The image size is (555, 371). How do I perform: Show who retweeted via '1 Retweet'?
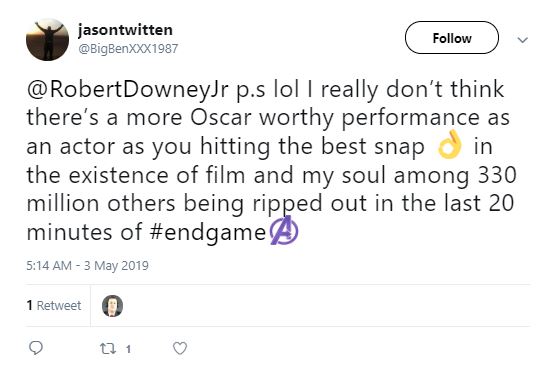[54, 306]
